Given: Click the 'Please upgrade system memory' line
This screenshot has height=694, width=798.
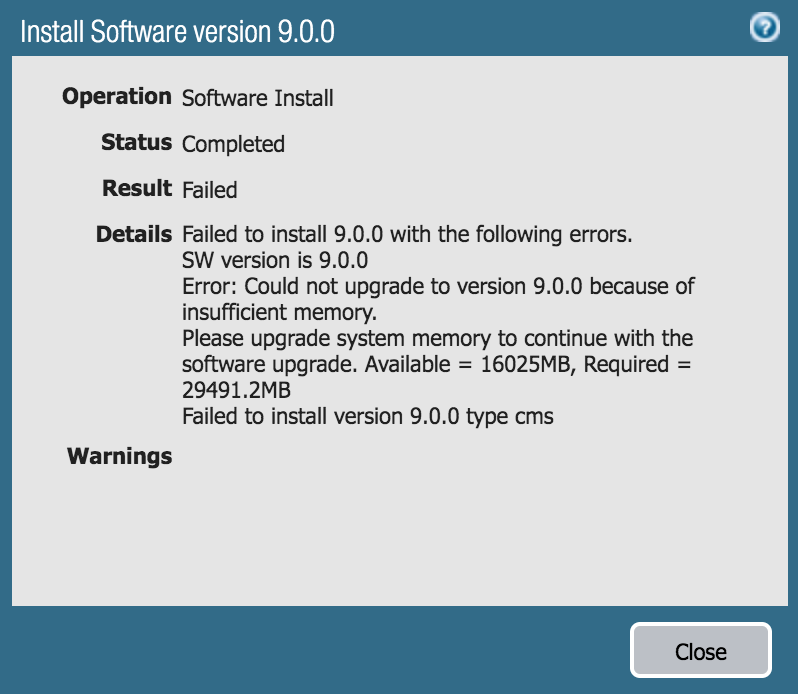Looking at the screenshot, I should point(437,338).
